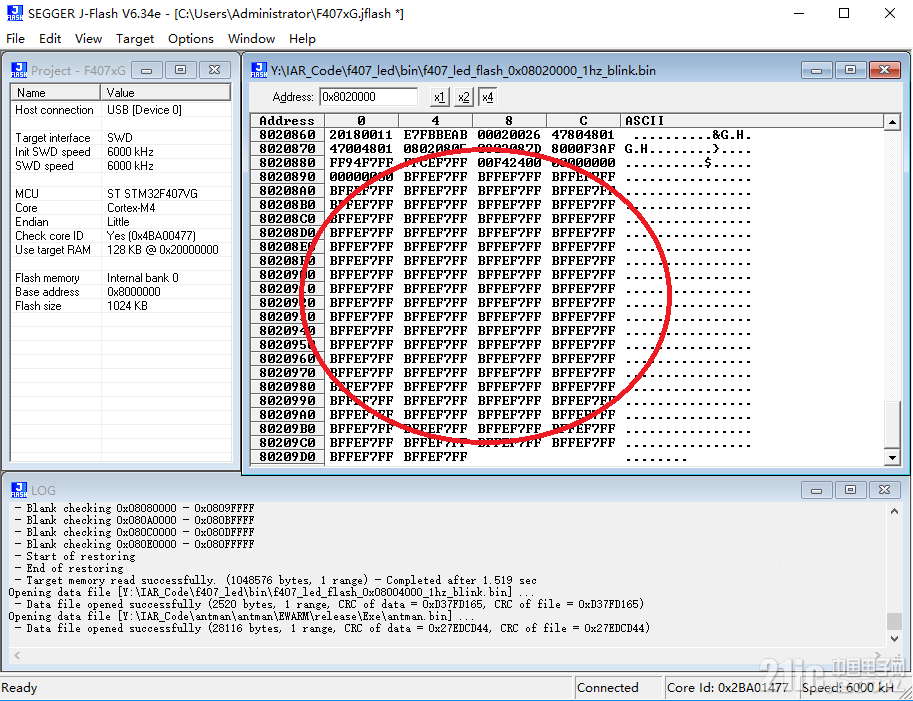Close the LOG window
913x701 pixels.
pyautogui.click(x=884, y=490)
